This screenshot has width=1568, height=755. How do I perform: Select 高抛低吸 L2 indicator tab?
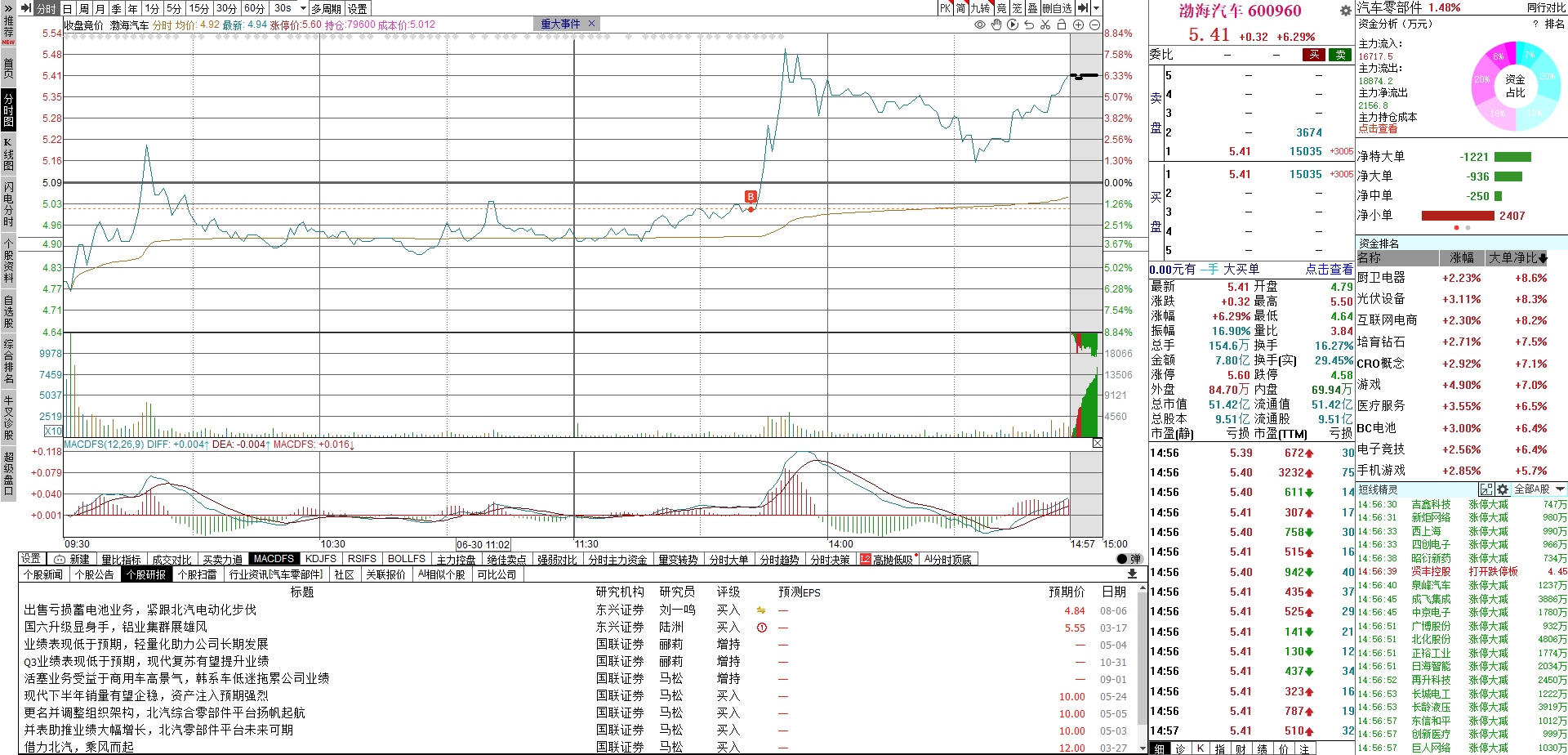pos(887,559)
